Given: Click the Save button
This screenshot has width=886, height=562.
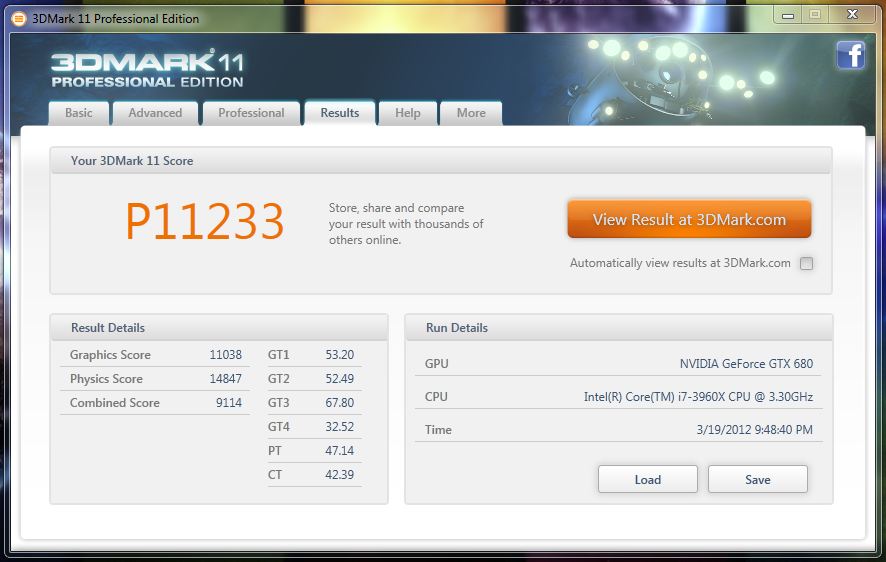Looking at the screenshot, I should (758, 480).
